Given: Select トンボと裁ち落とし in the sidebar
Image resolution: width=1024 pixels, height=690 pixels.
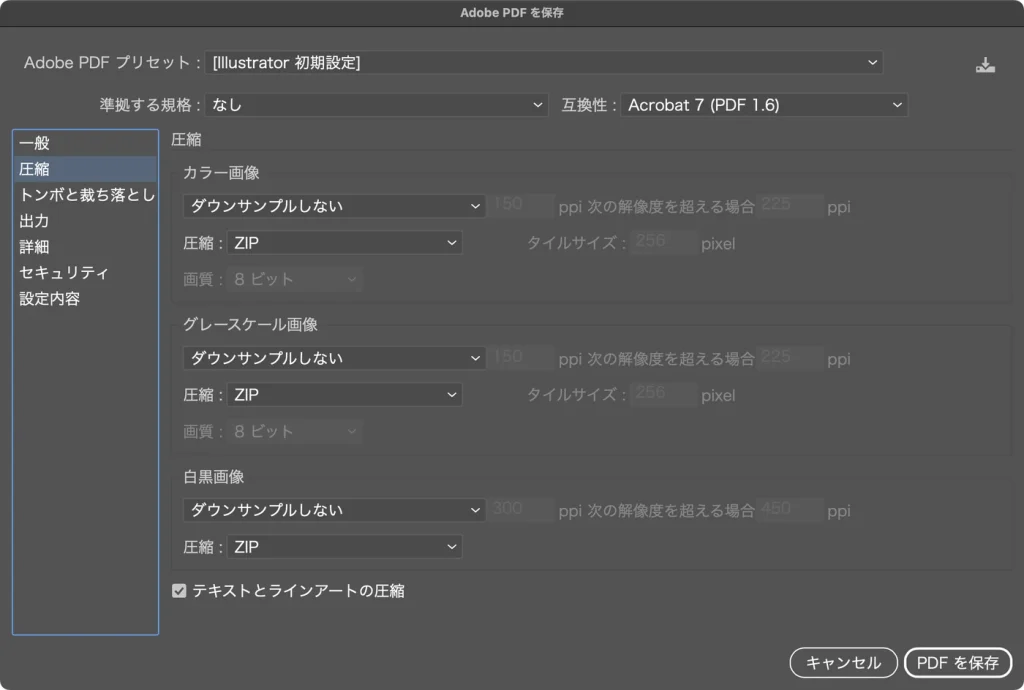Looking at the screenshot, I should [85, 195].
